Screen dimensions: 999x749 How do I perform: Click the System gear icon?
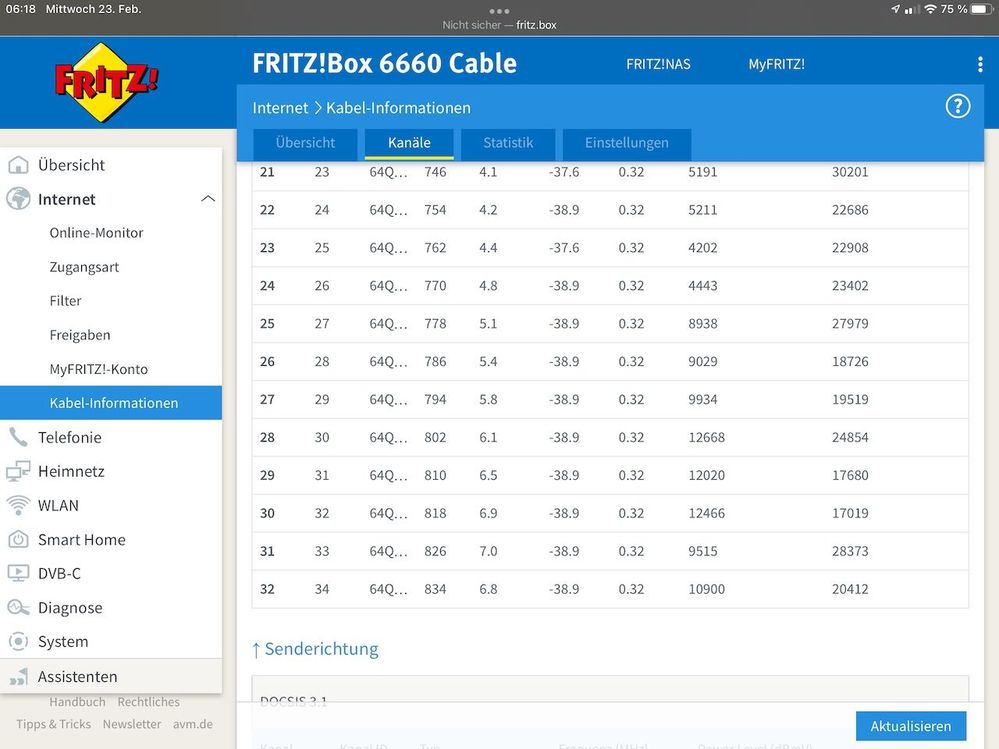pos(19,641)
